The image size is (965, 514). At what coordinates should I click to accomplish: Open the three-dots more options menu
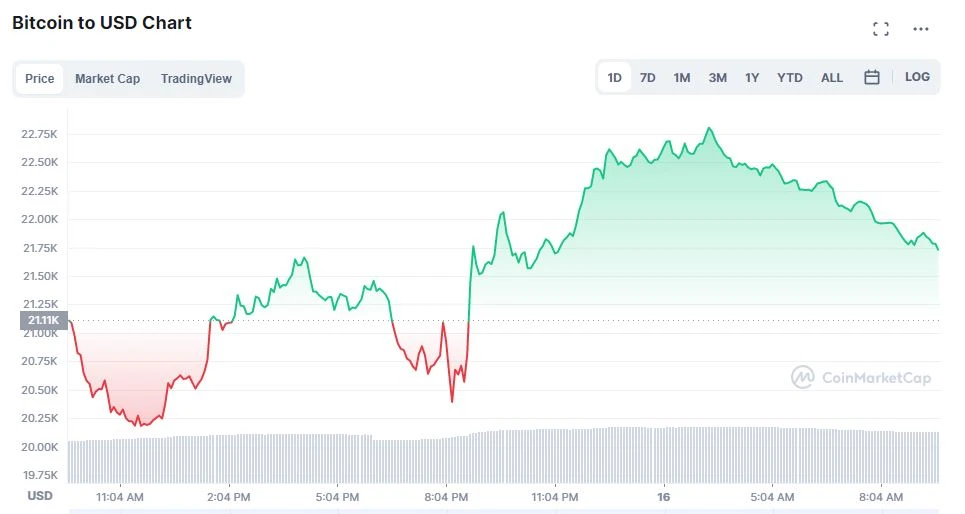tap(921, 29)
